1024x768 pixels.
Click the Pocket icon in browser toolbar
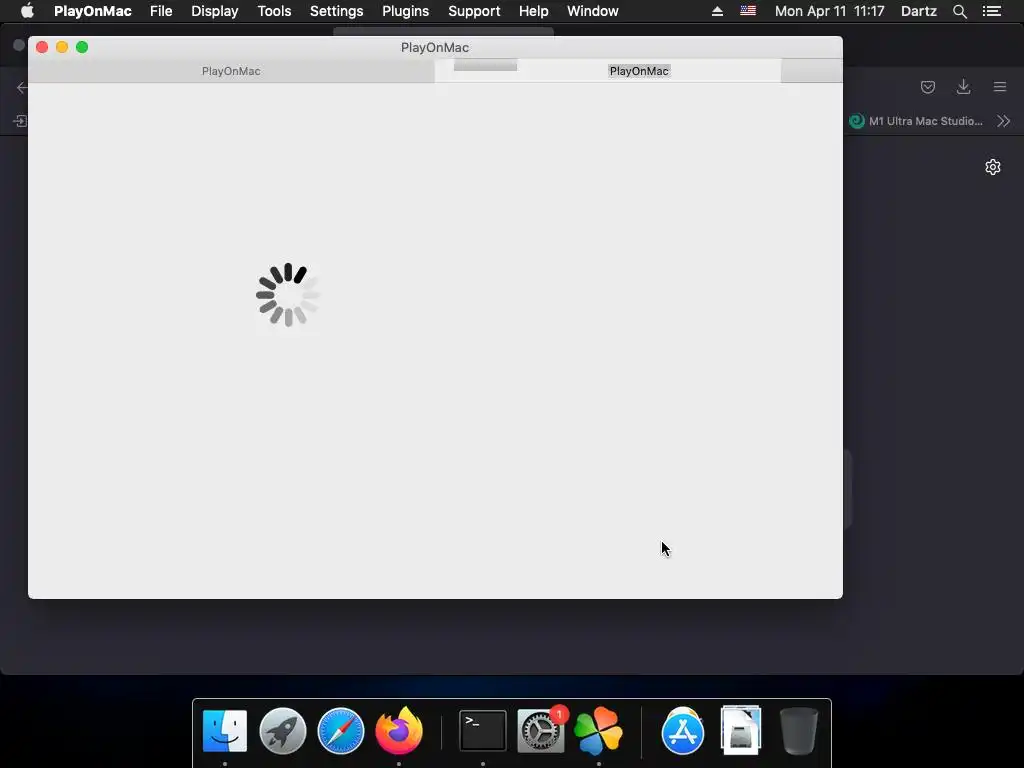pyautogui.click(x=927, y=87)
